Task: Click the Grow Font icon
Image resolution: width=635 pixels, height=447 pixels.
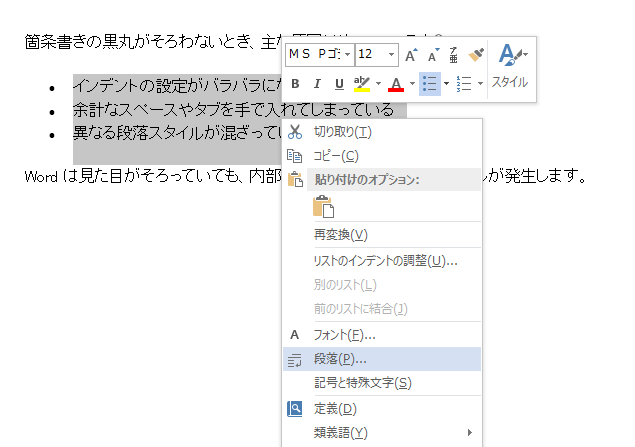Action: pyautogui.click(x=411, y=55)
